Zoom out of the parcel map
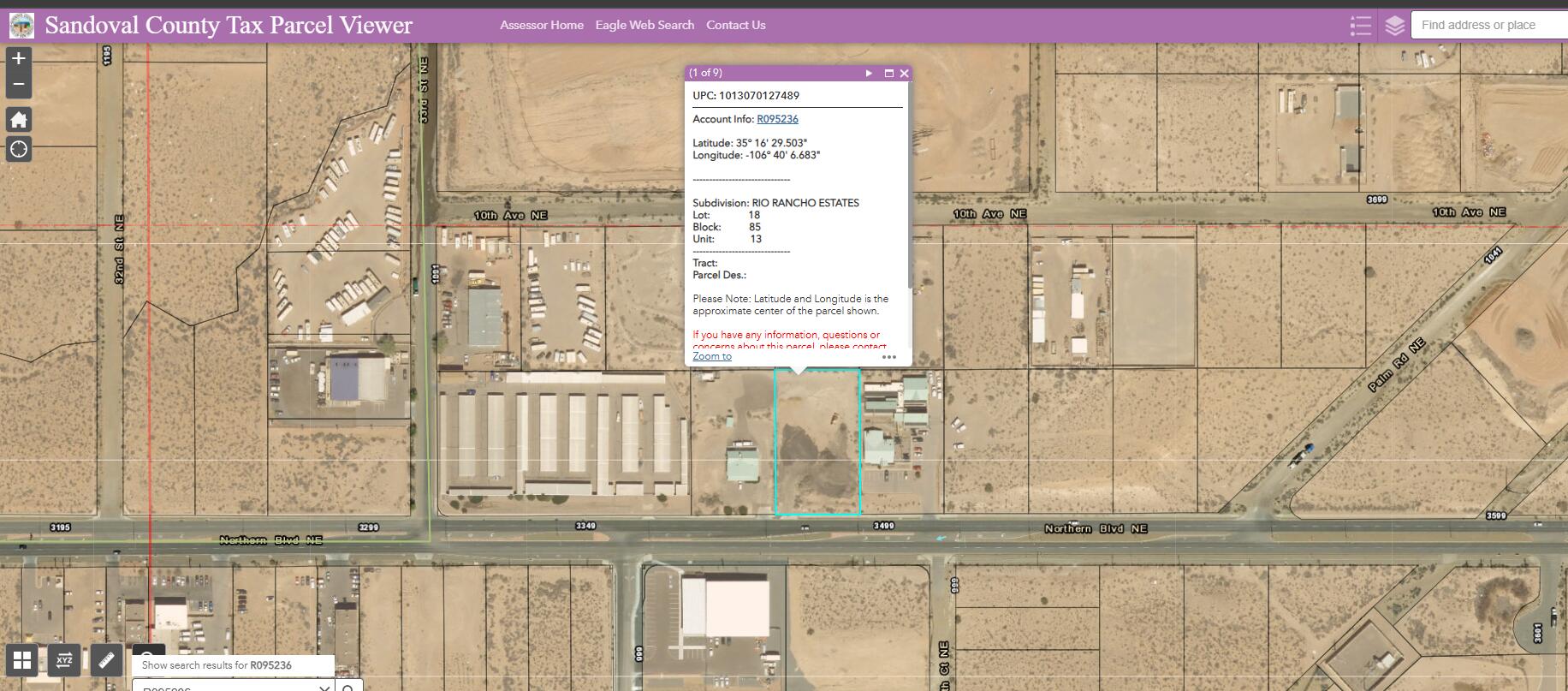 coord(19,84)
